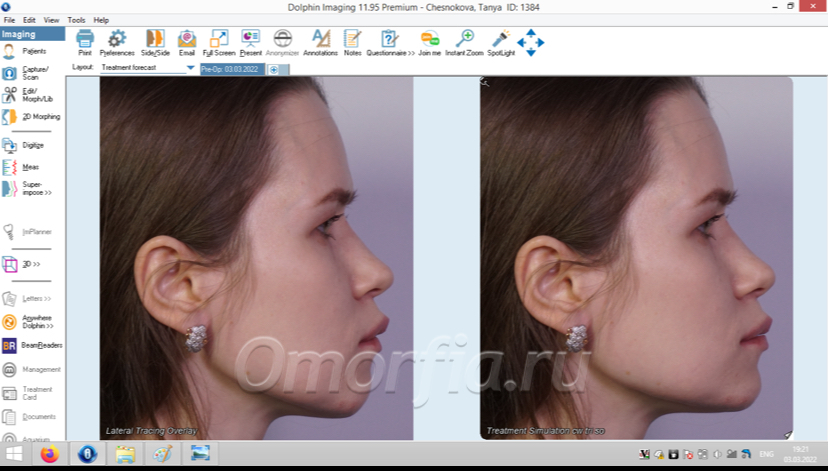Start the Present slideshow tool
This screenshot has height=471, width=828.
pos(250,42)
